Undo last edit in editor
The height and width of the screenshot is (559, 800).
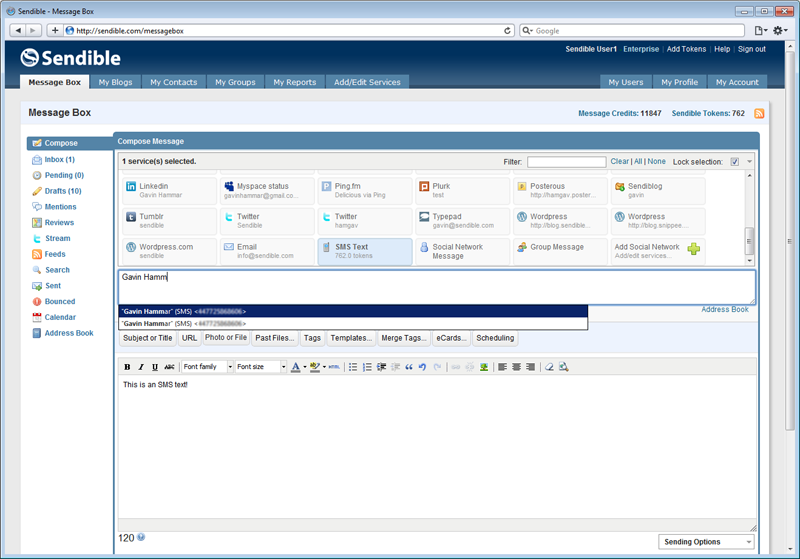pos(422,367)
